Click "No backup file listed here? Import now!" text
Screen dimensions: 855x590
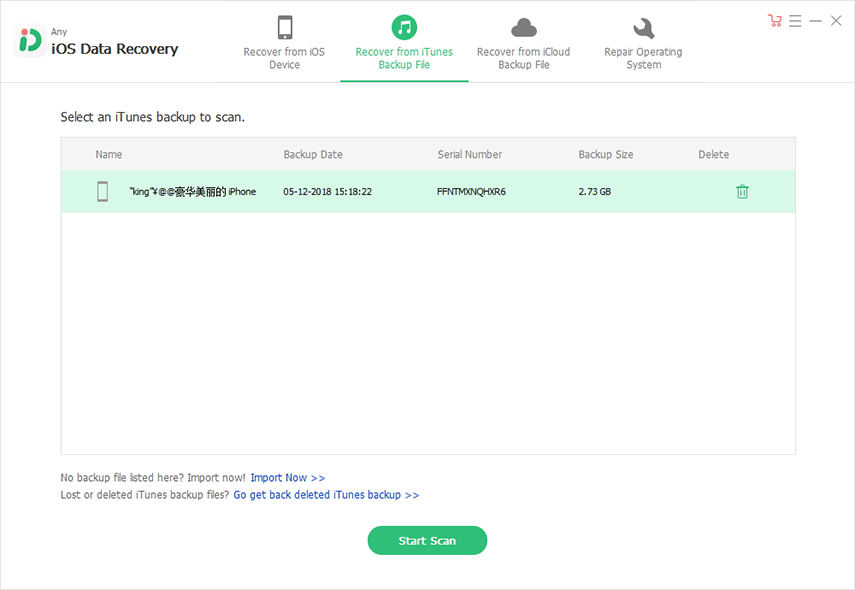pyautogui.click(x=153, y=478)
